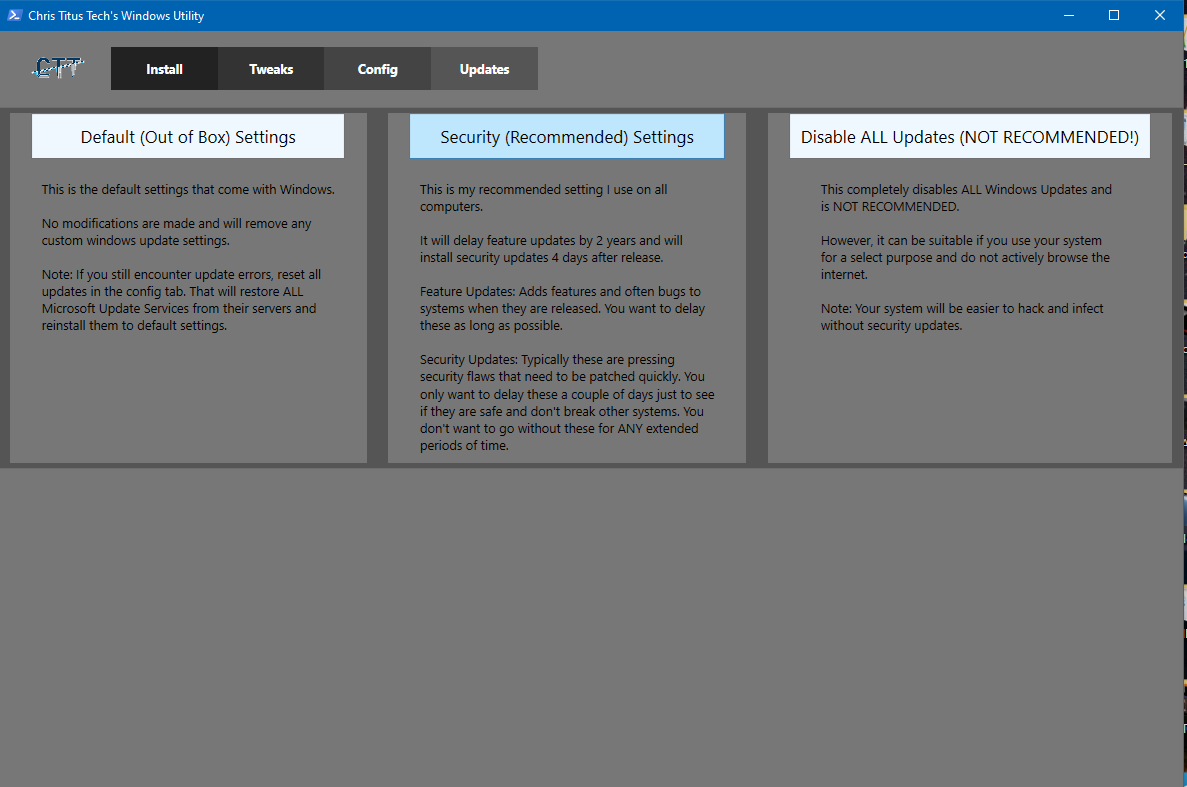Apply Default (Out of Box) Settings
This screenshot has width=1187, height=787.
coord(188,136)
